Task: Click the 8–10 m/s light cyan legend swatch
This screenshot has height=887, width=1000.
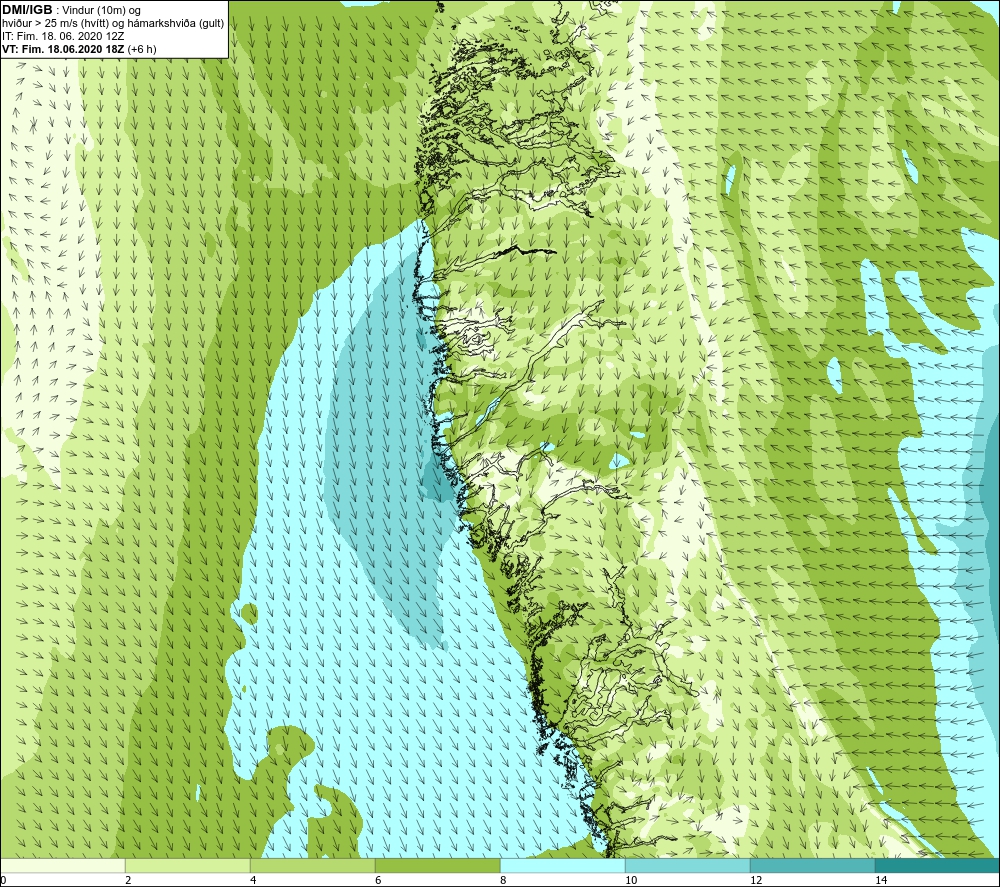Action: coord(562,865)
